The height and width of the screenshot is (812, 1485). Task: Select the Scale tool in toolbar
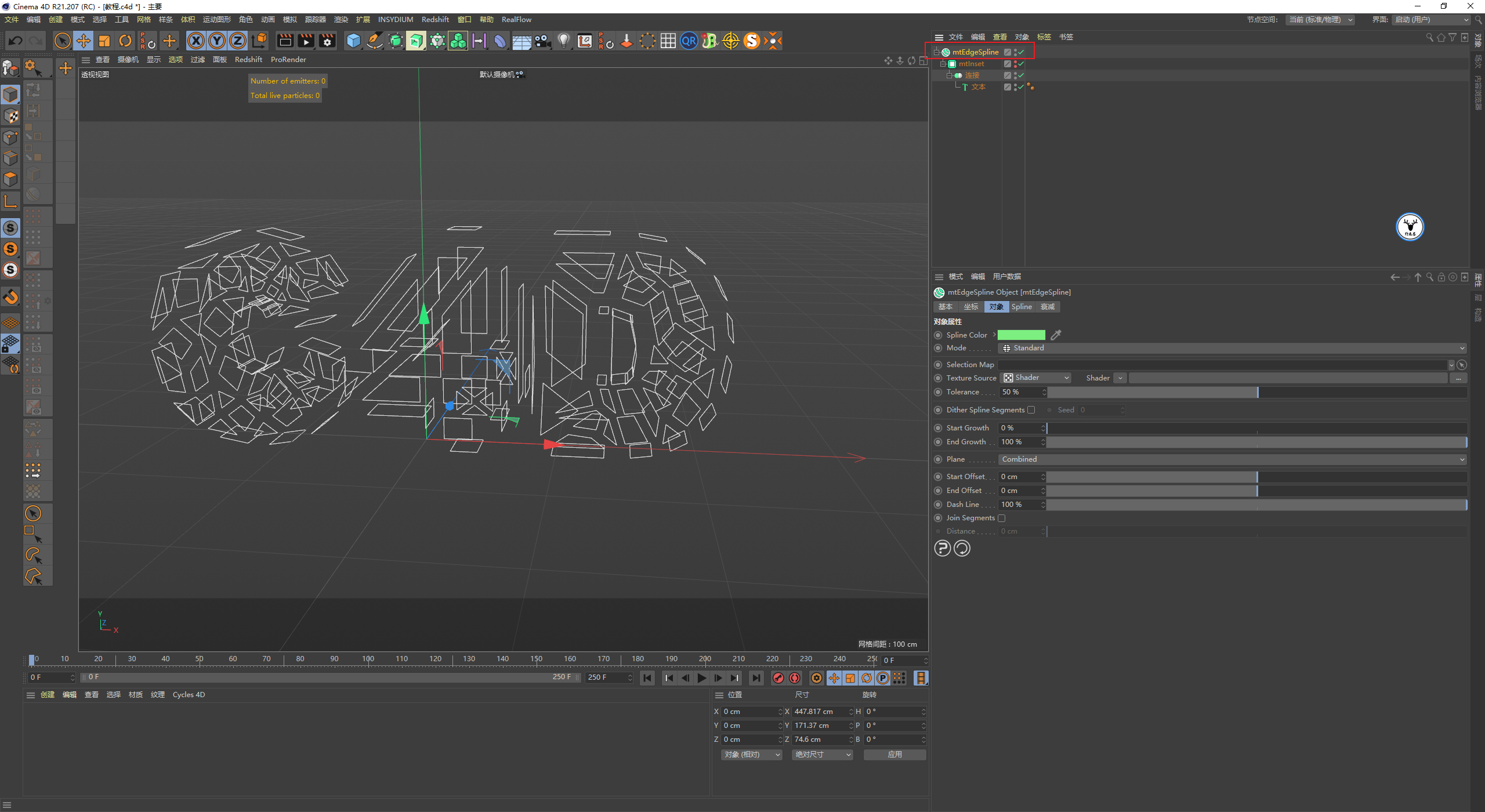coord(104,41)
